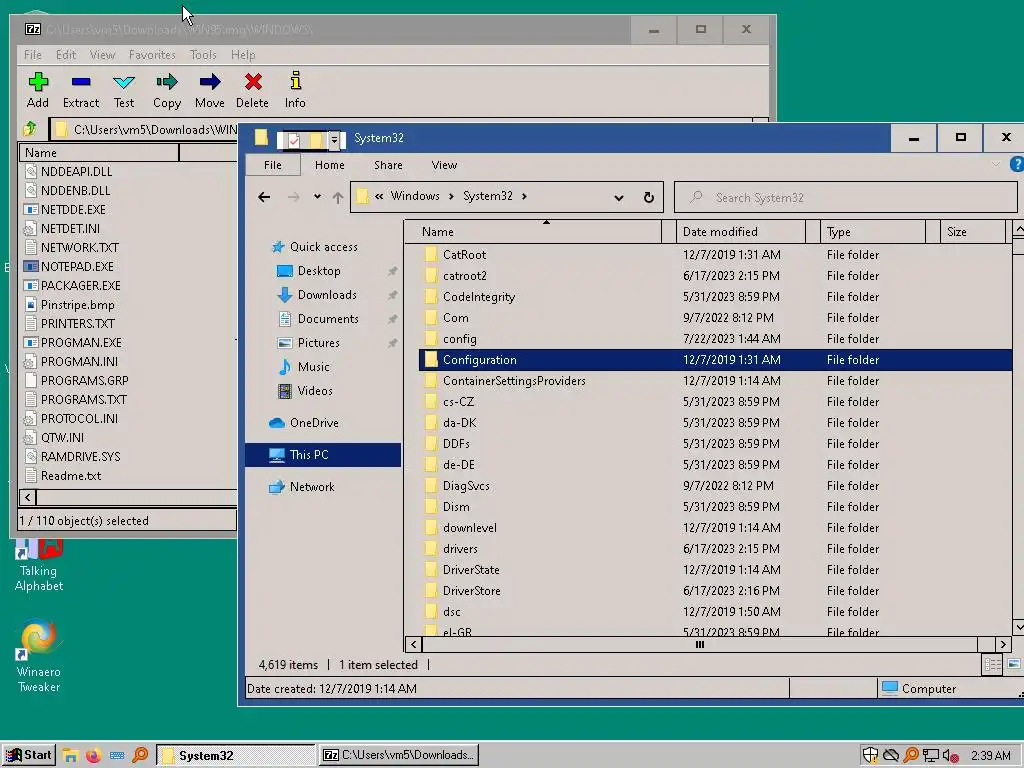Select the CatRoot folder
The width and height of the screenshot is (1024, 768).
(x=464, y=255)
